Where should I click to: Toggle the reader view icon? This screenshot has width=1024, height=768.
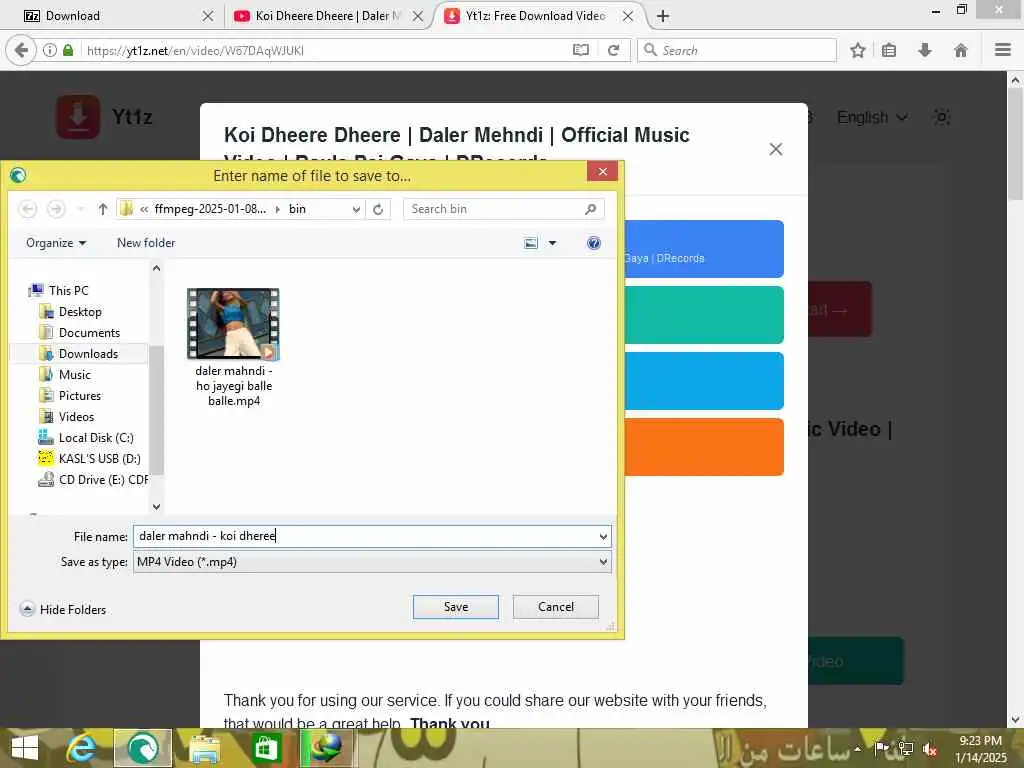581,50
